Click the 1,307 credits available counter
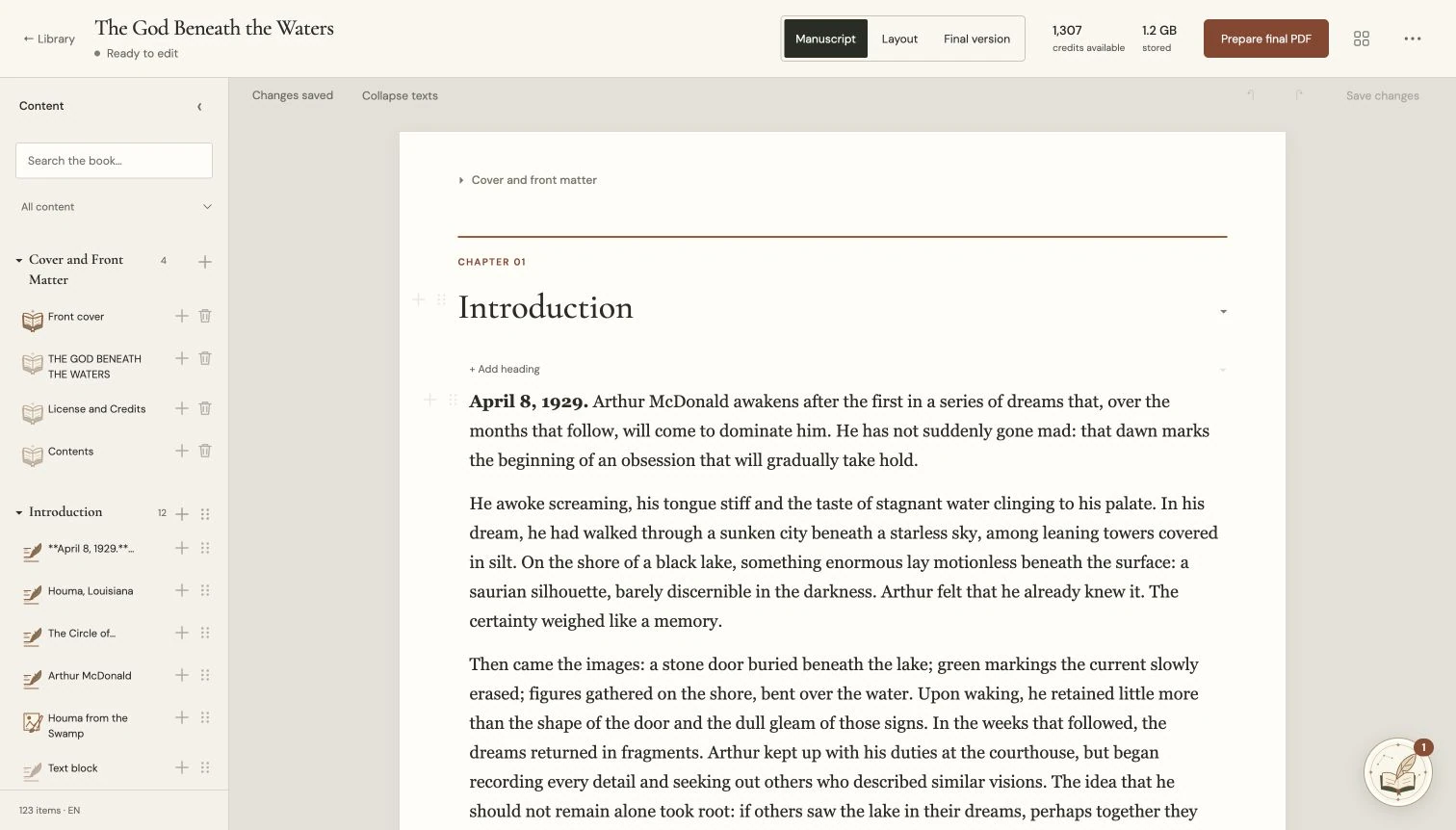The image size is (1456, 830). pos(1088,39)
